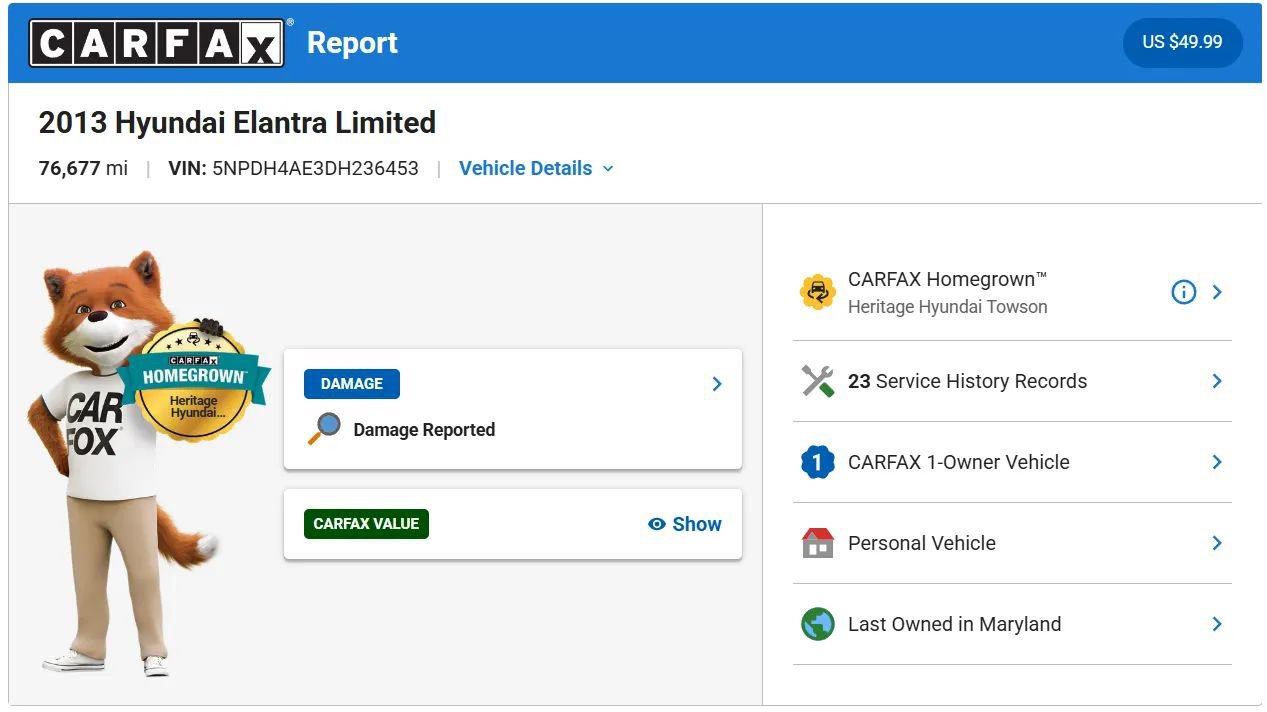Expand the Vehicle Details dropdown

tap(536, 168)
